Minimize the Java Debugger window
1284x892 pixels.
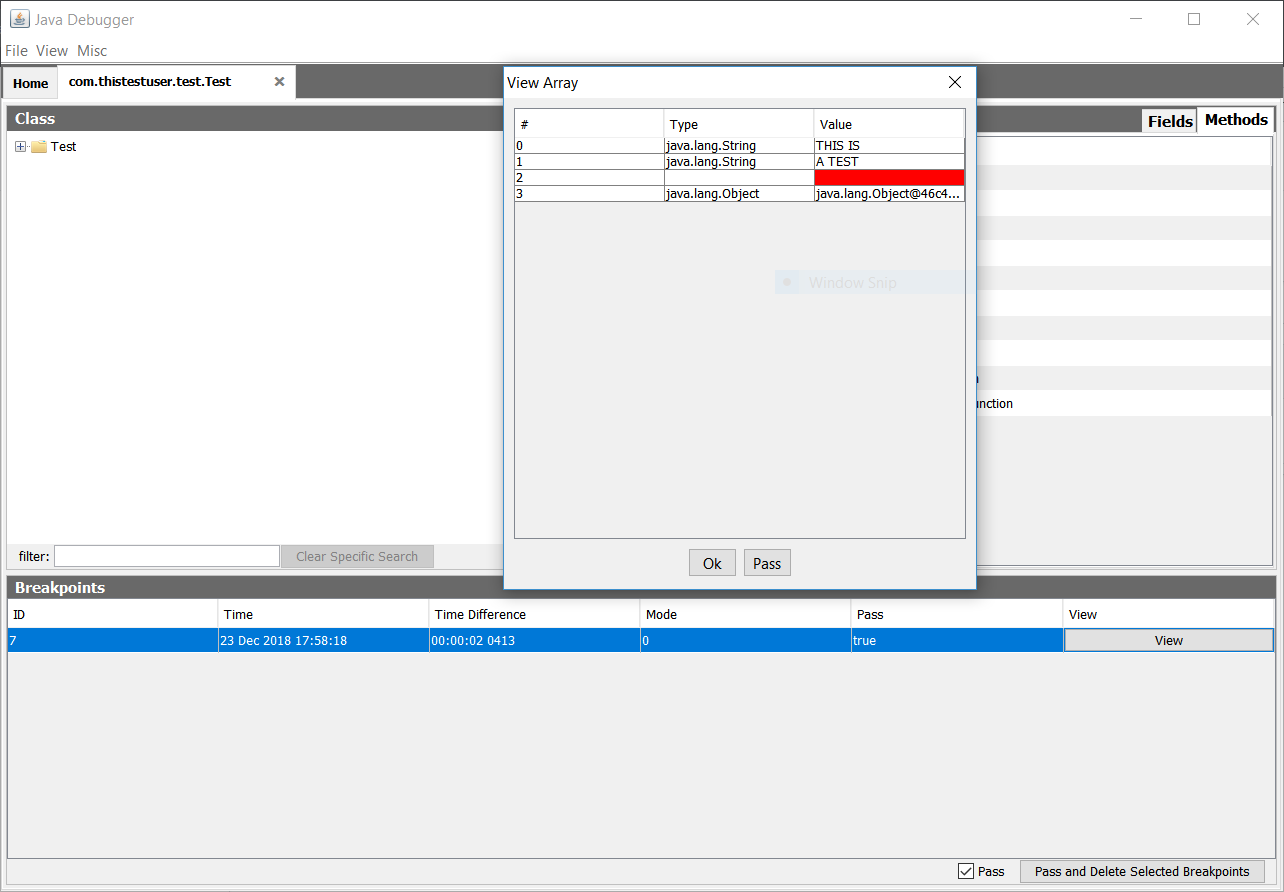tap(1136, 19)
